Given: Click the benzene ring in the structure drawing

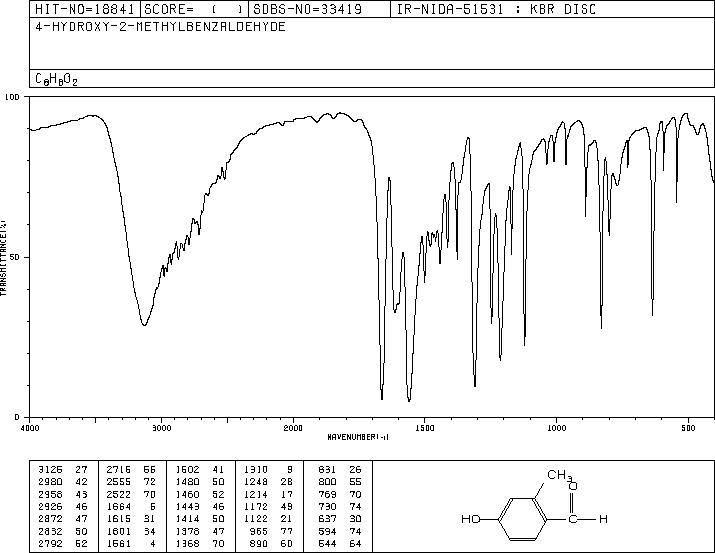Looking at the screenshot, I should [x=522, y=519].
